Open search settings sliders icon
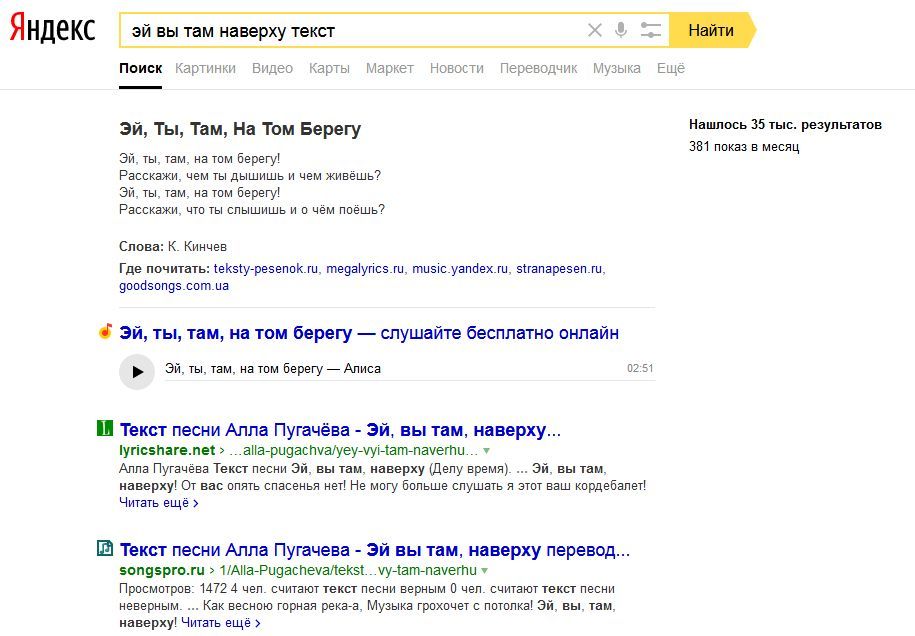The image size is (915, 636). [651, 30]
